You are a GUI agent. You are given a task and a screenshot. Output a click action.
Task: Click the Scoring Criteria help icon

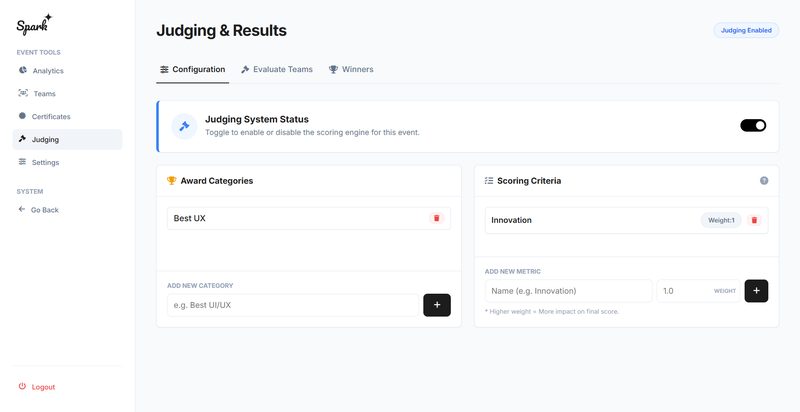pyautogui.click(x=764, y=181)
